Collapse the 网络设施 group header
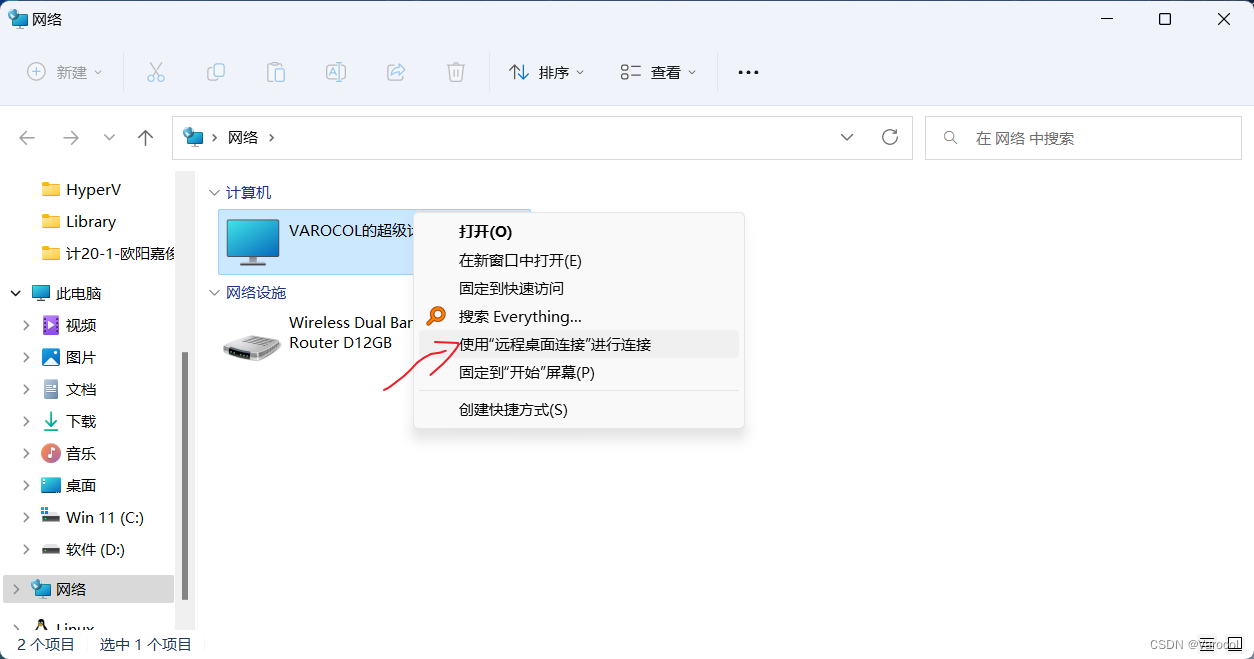Screen dimensions: 1254x659 213,292
